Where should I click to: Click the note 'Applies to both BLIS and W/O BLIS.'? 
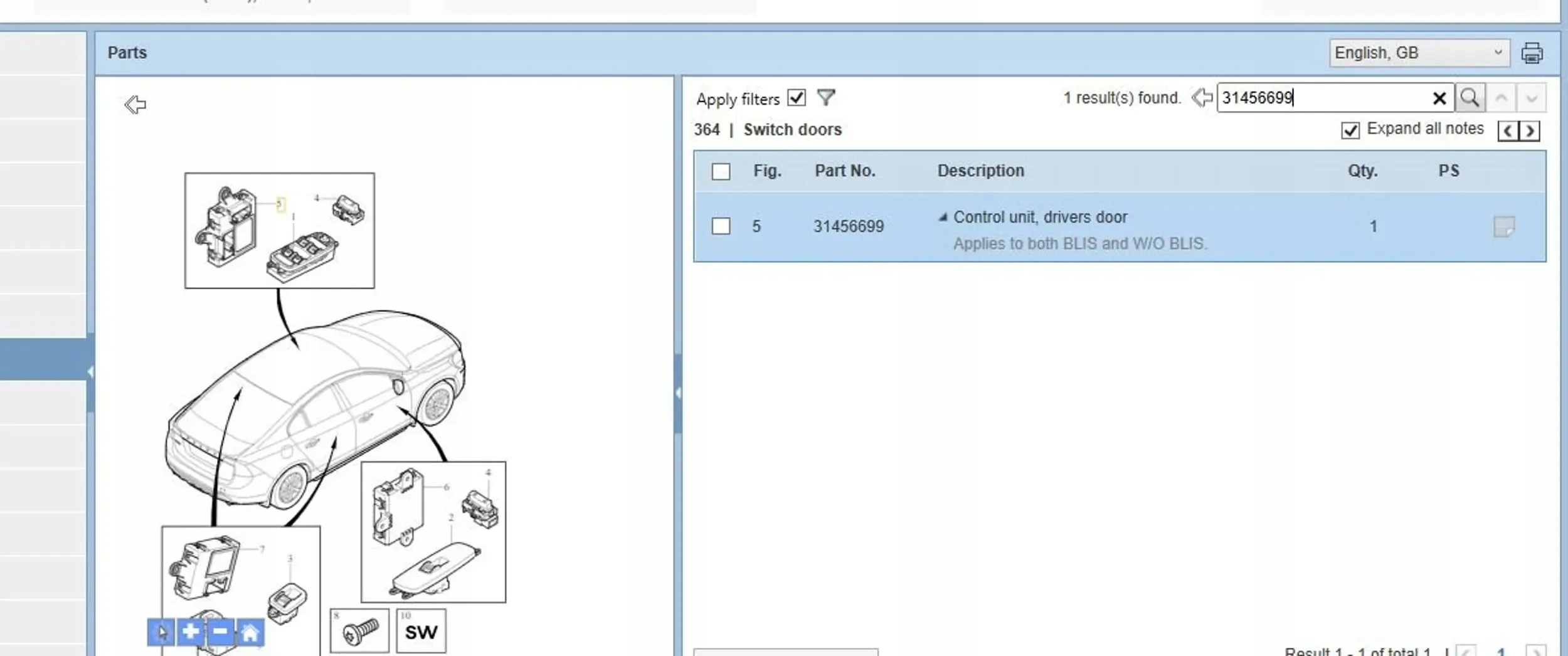click(x=1080, y=244)
